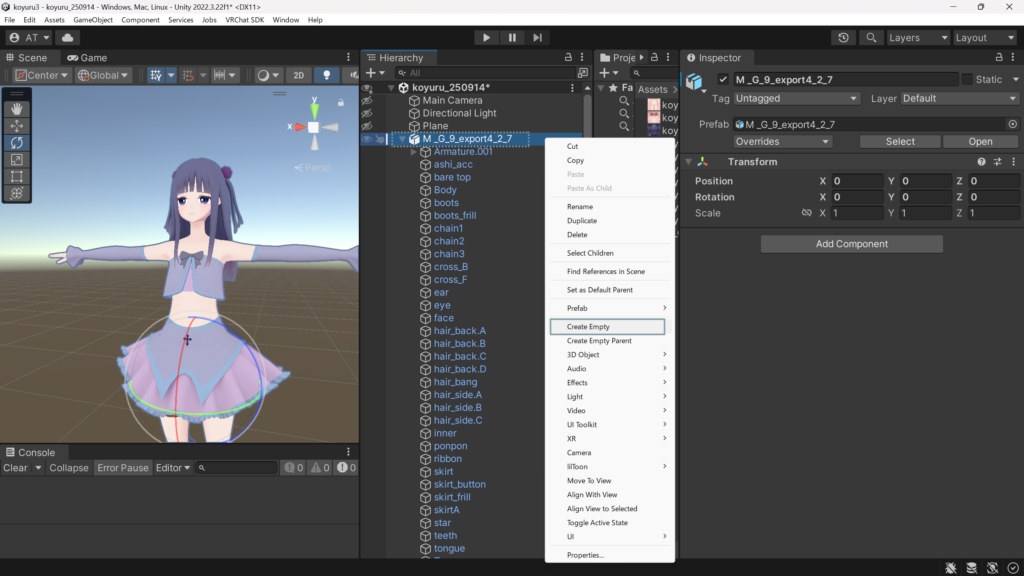Screen dimensions: 1024x576
Task: Select the Scale tool in scene toolbar
Action: pyautogui.click(x=17, y=159)
